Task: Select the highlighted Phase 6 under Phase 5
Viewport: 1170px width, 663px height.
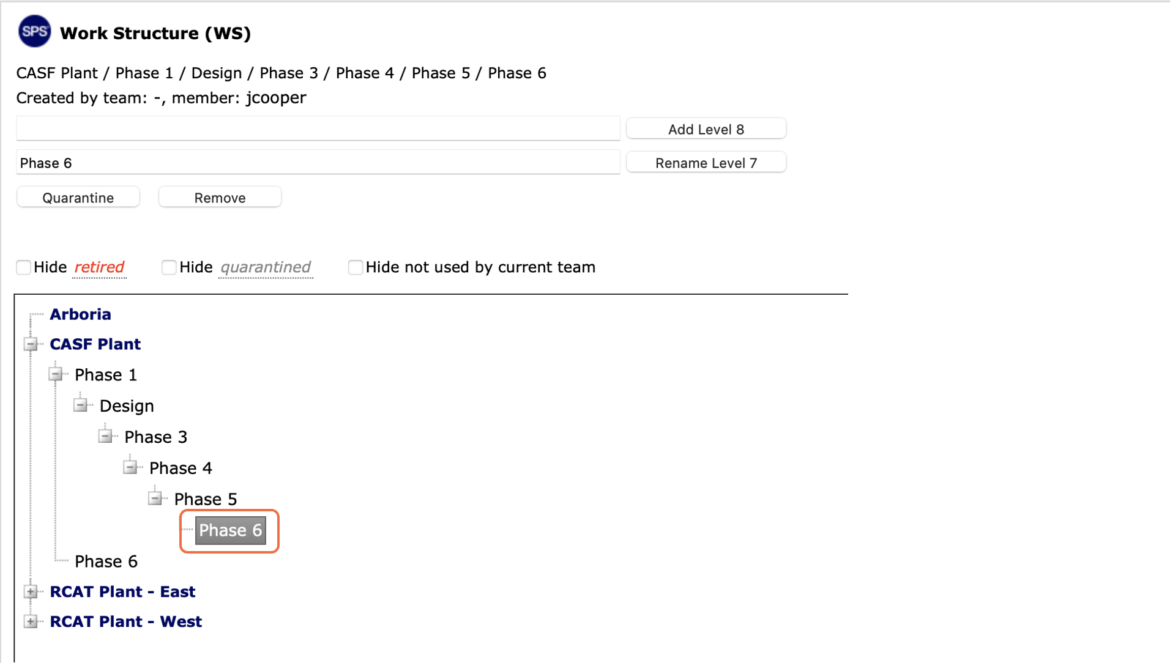Action: [x=231, y=530]
